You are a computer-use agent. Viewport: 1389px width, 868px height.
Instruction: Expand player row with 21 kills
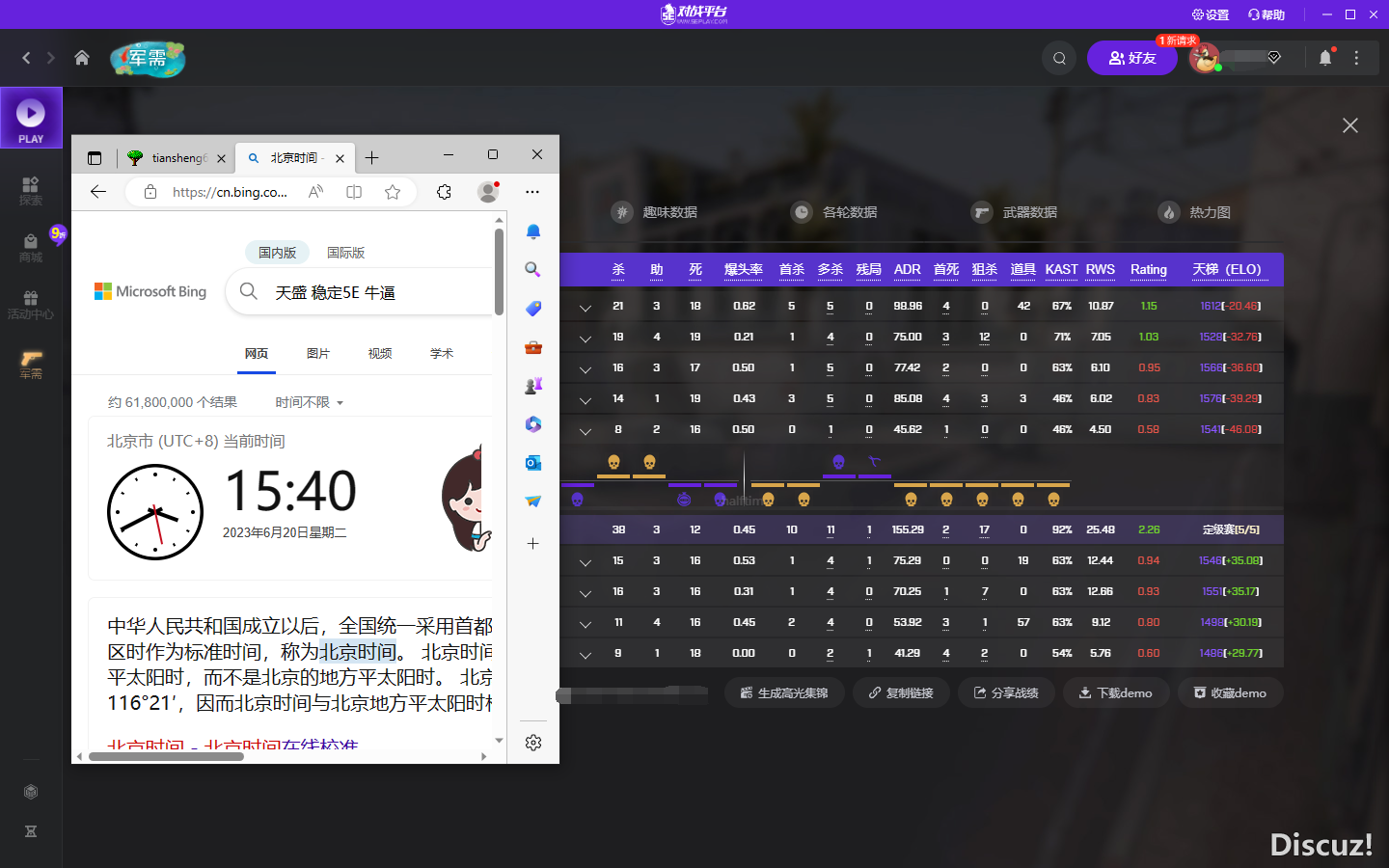tap(586, 307)
